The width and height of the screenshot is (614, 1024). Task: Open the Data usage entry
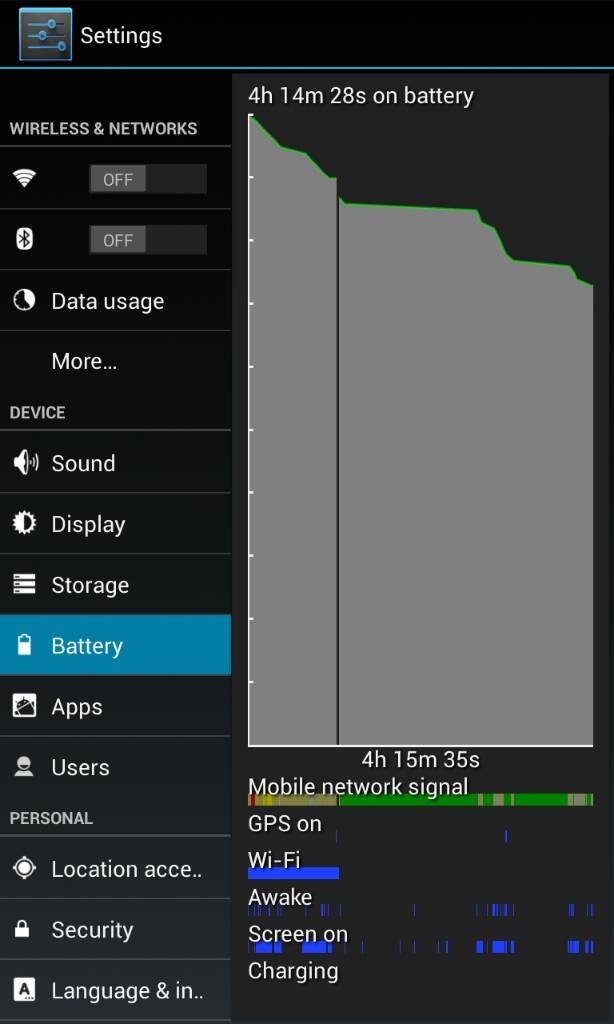click(115, 300)
